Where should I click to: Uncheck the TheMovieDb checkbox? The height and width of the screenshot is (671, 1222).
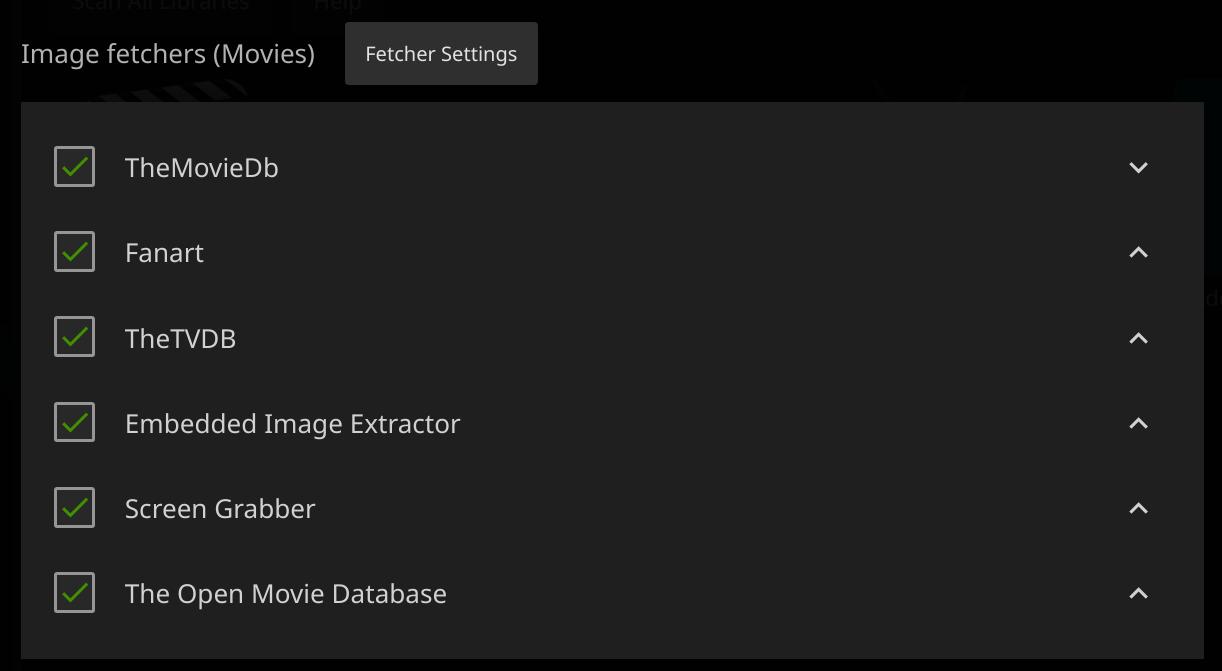(75, 167)
